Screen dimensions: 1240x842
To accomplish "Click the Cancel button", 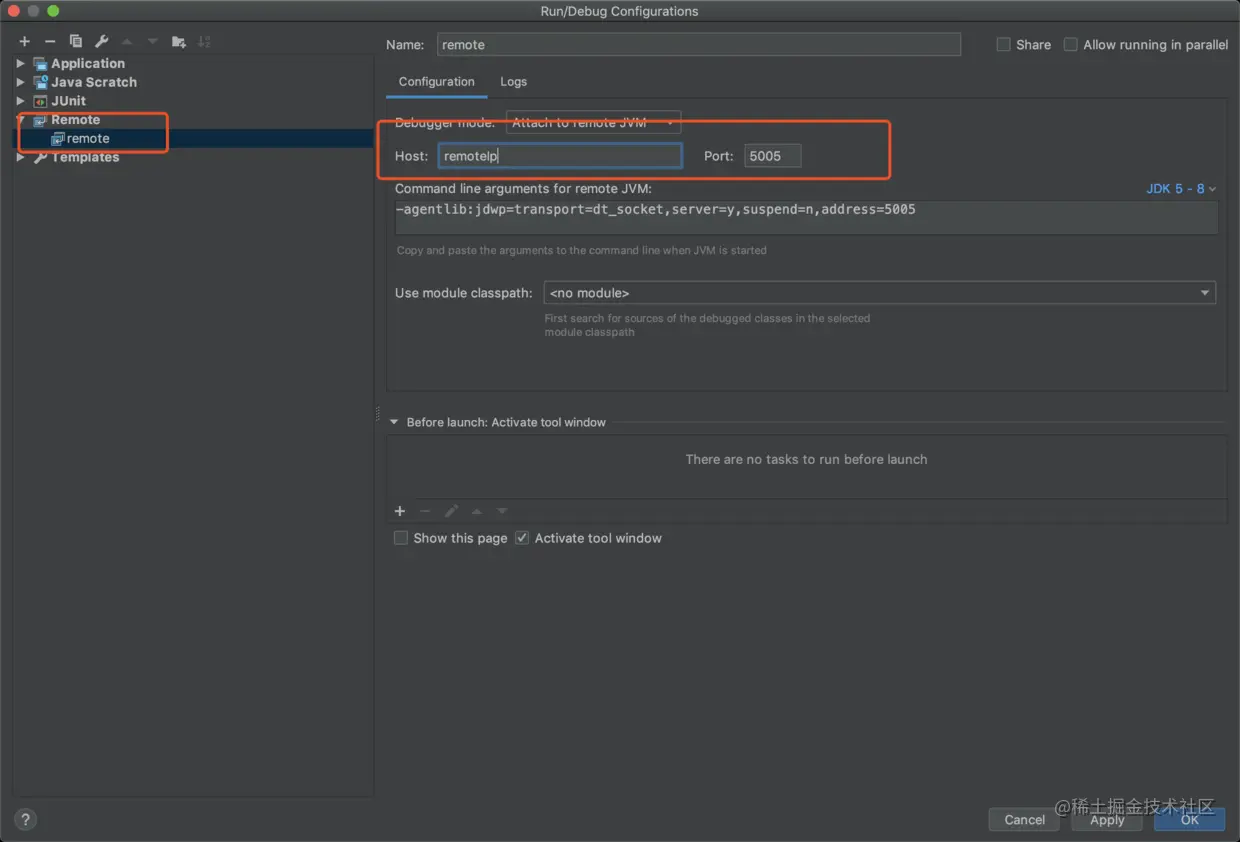I will [x=1025, y=820].
